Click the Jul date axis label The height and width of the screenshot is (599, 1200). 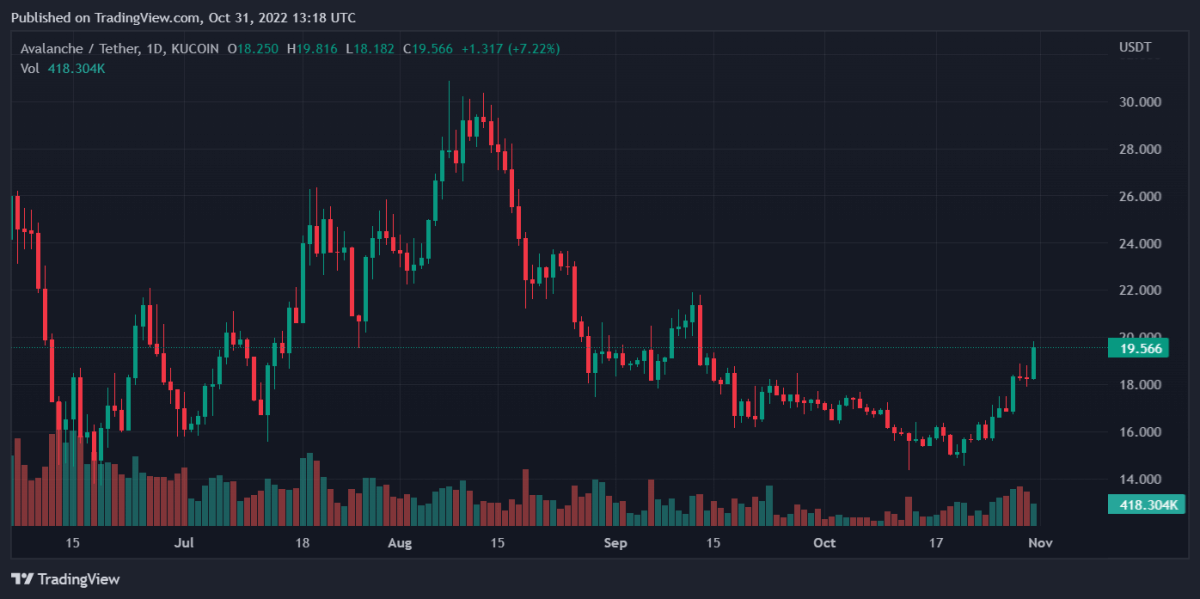[183, 543]
